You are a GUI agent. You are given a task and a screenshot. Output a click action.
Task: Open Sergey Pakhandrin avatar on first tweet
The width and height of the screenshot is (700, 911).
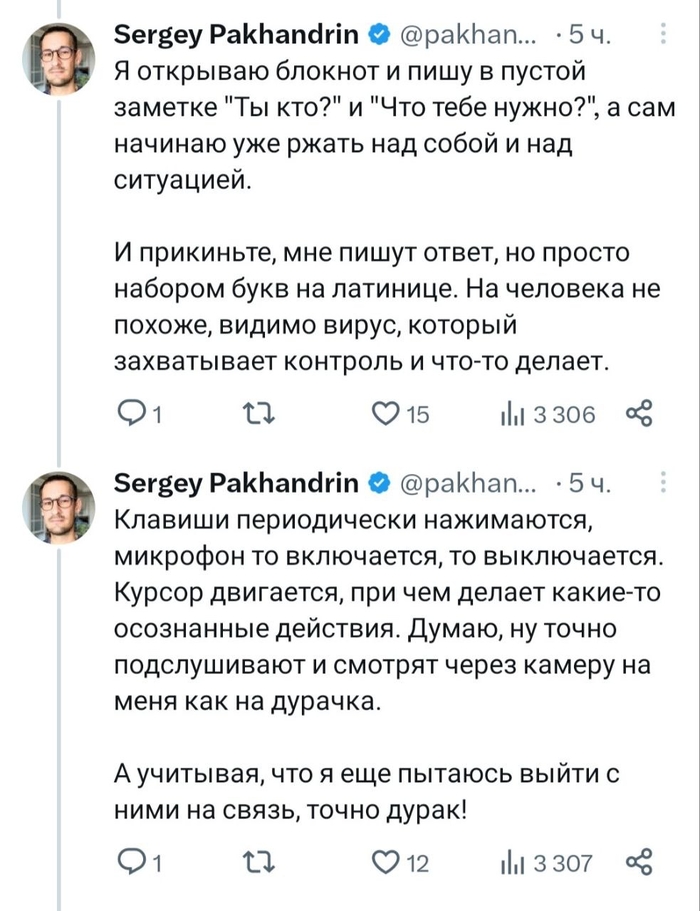click(x=59, y=58)
